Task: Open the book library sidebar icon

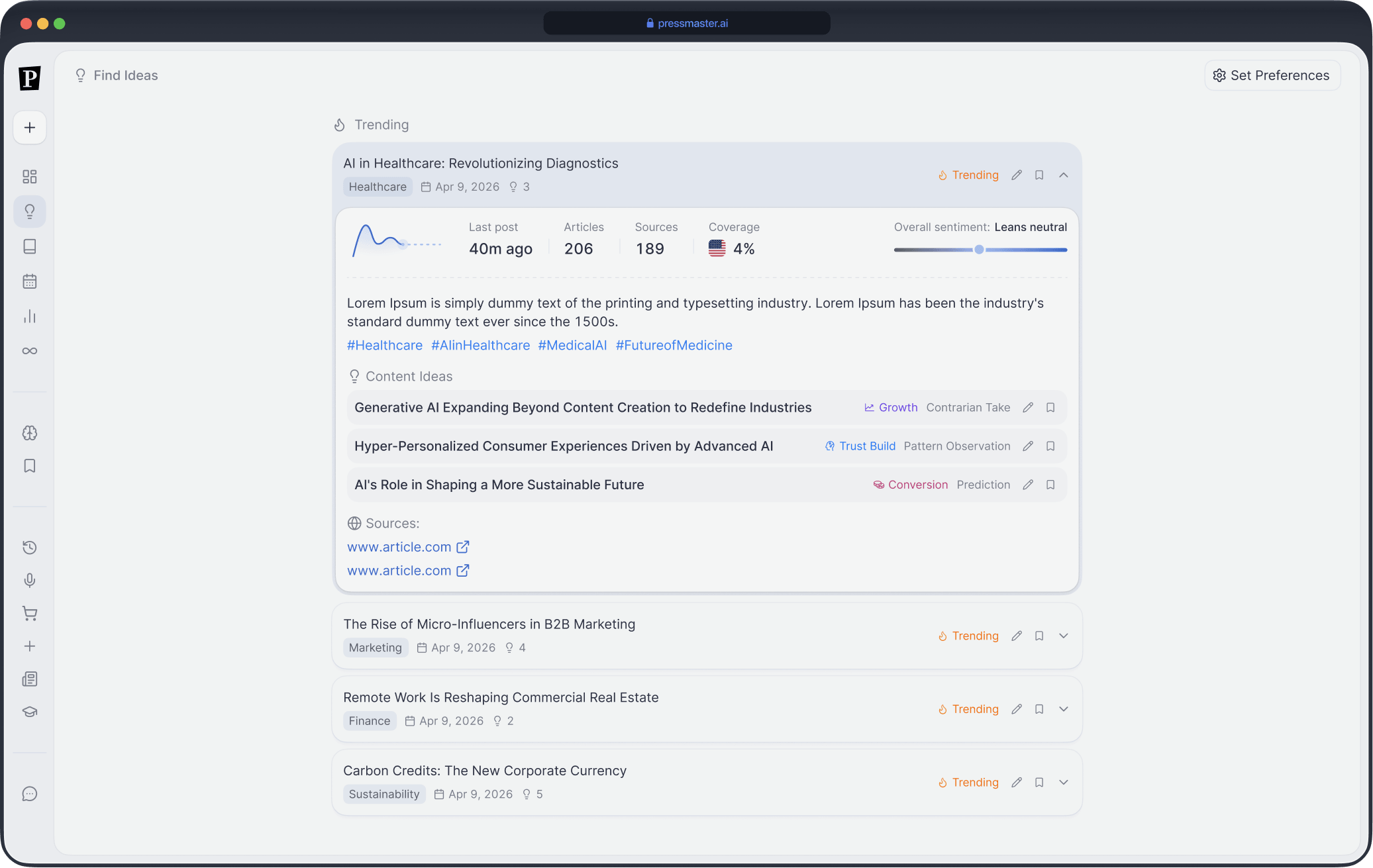Action: coord(30,247)
